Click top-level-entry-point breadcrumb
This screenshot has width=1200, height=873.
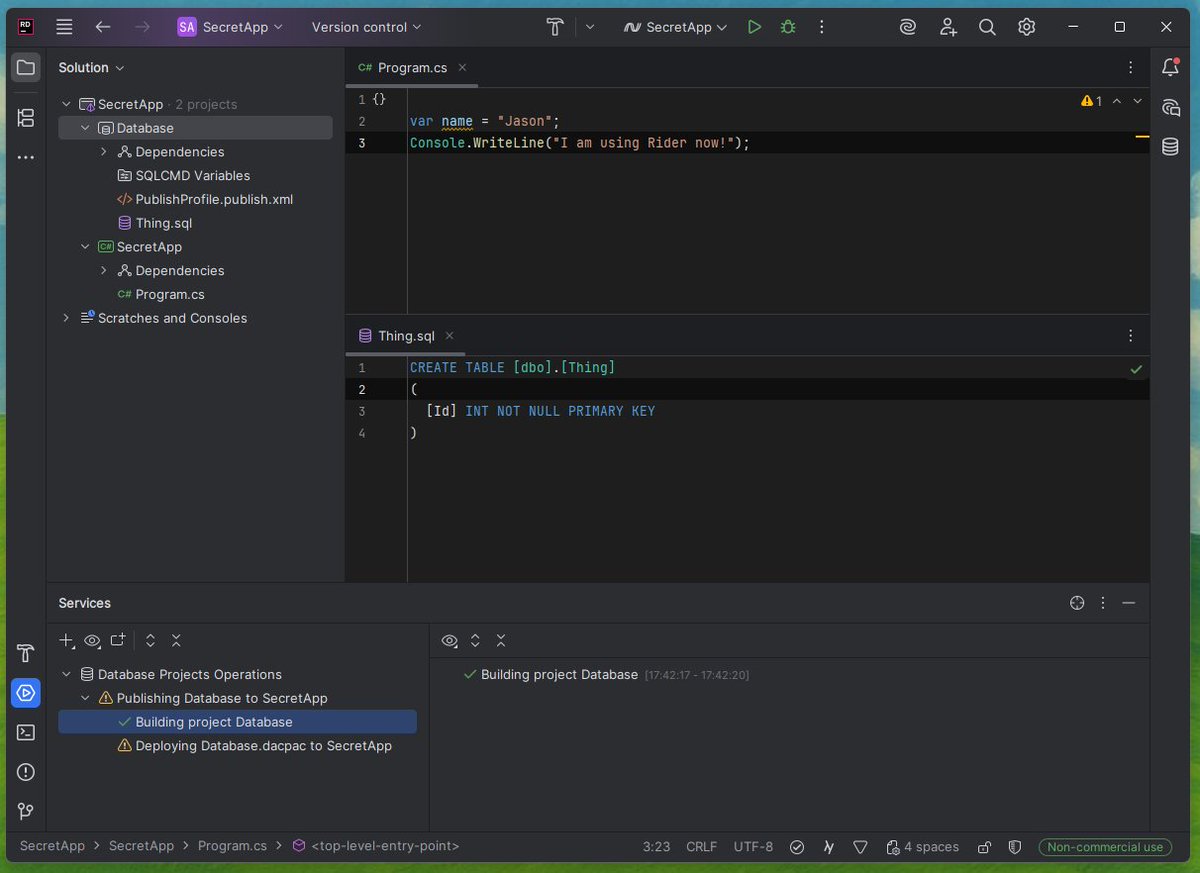376,846
